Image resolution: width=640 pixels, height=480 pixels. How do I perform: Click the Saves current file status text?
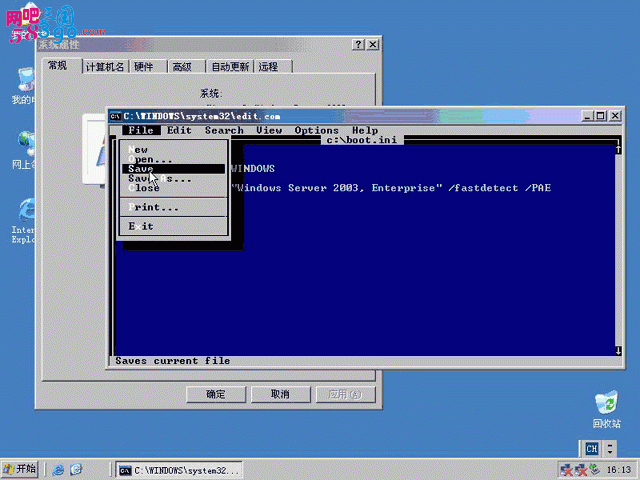pos(173,361)
